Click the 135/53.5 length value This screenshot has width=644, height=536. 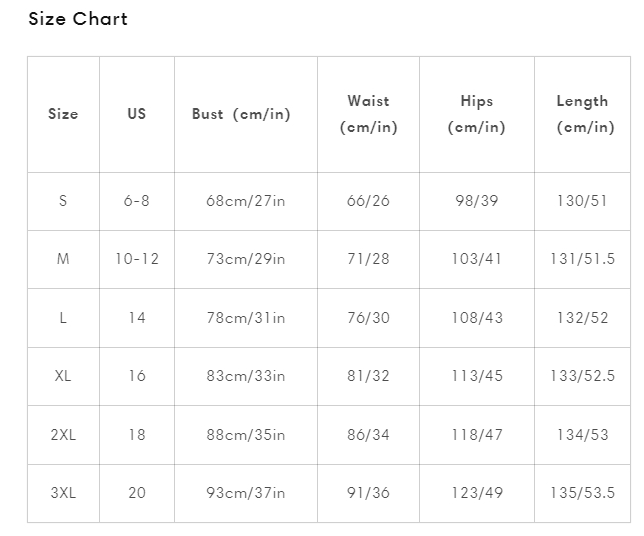pos(582,493)
